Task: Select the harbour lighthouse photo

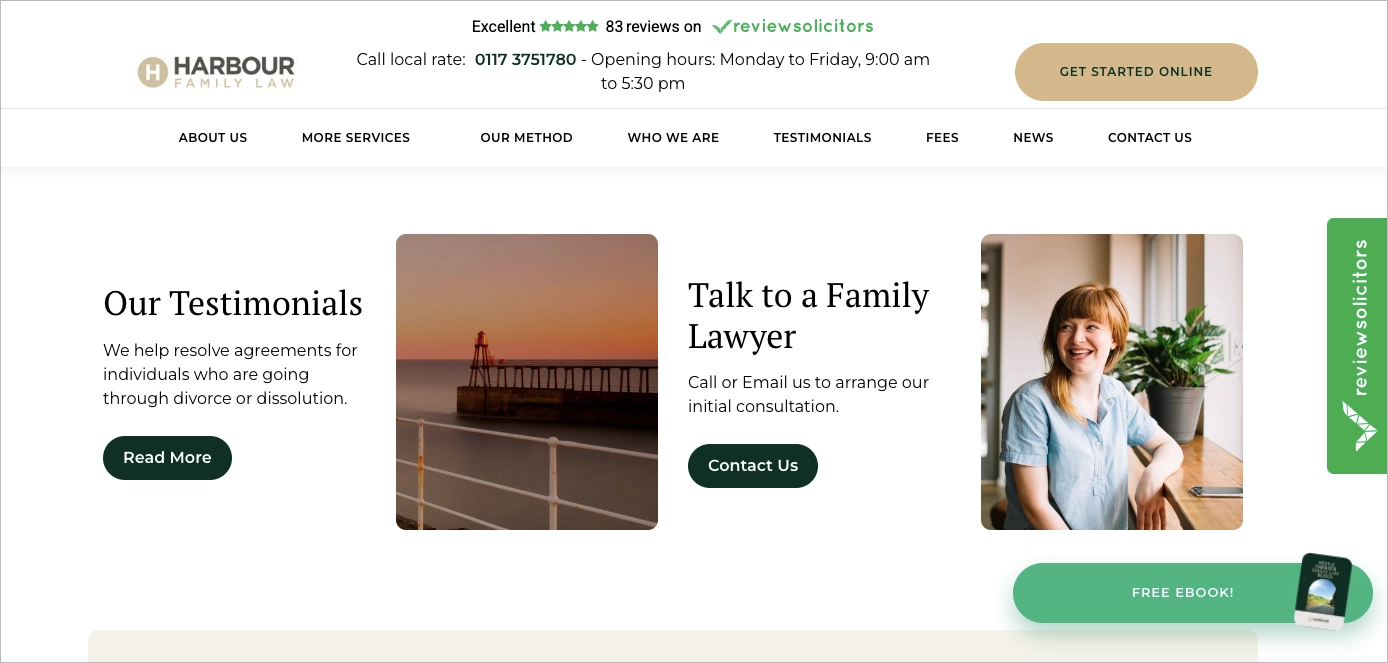Action: [x=527, y=381]
